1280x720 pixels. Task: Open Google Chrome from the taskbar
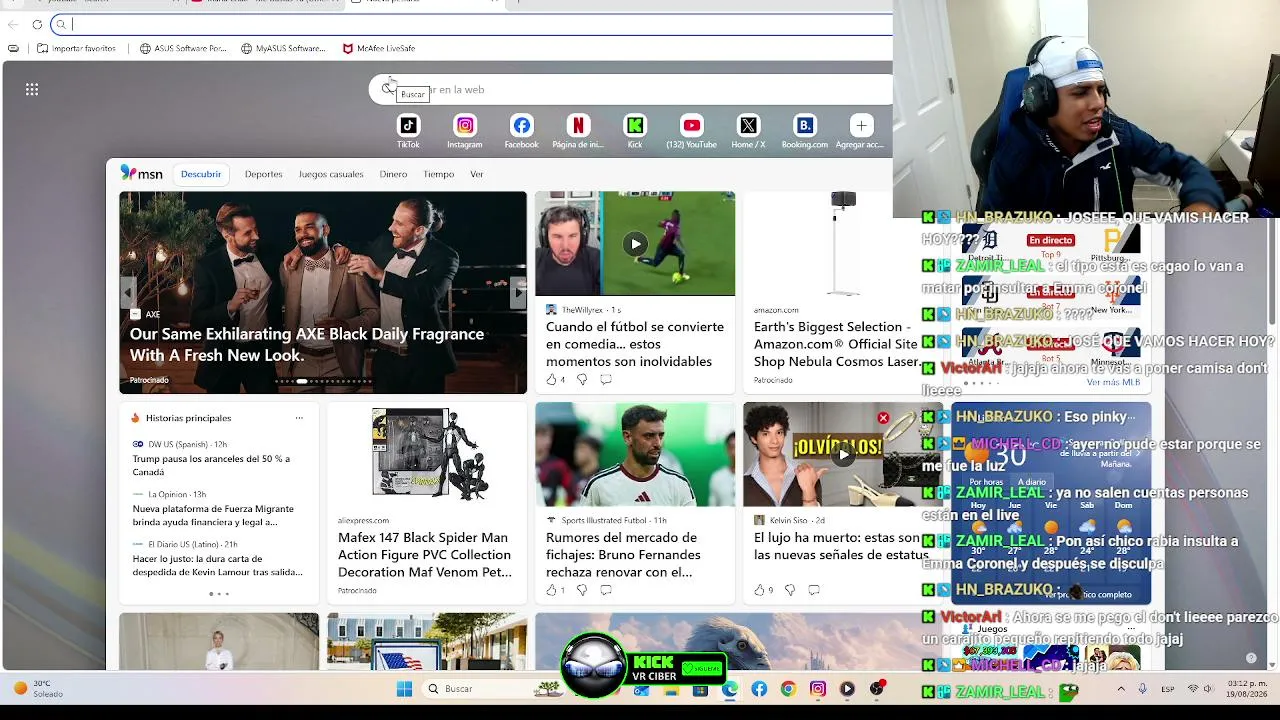(788, 689)
